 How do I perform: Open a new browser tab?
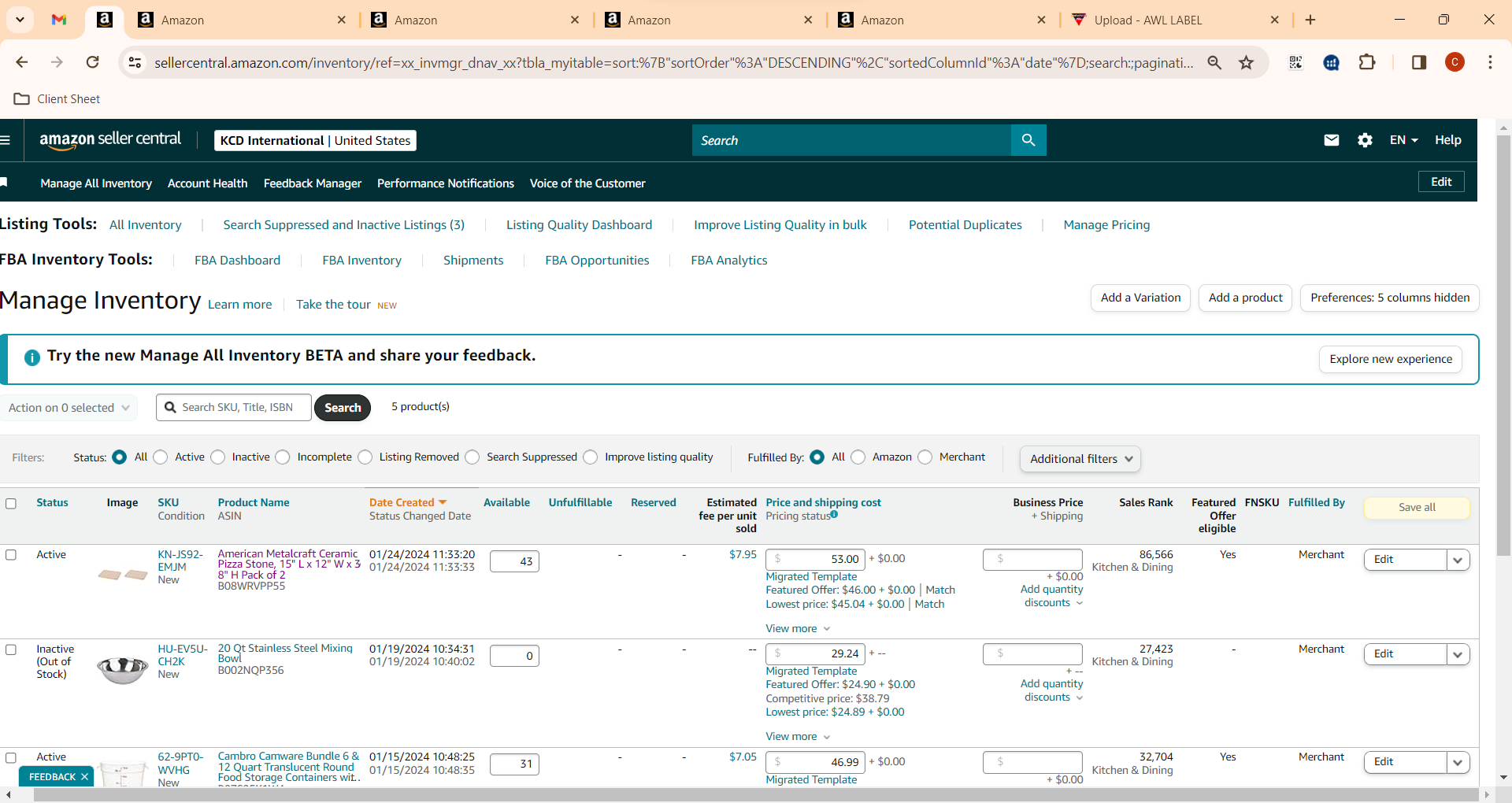(x=1310, y=20)
